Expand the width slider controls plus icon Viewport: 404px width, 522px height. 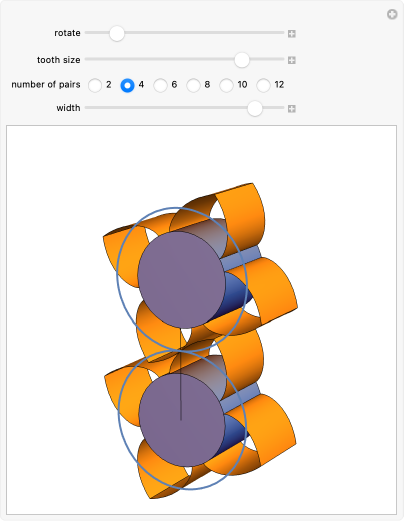tap(292, 109)
